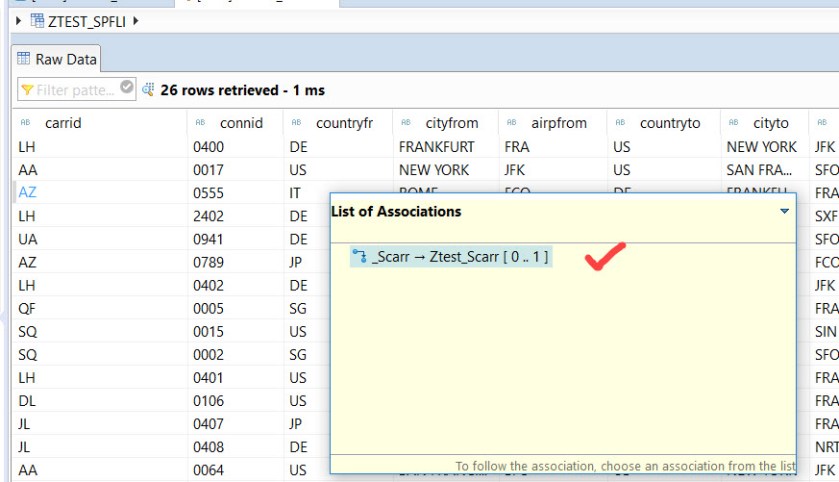Open the arrow right of ZTEST_SPFLI breadcrumb

135,21
